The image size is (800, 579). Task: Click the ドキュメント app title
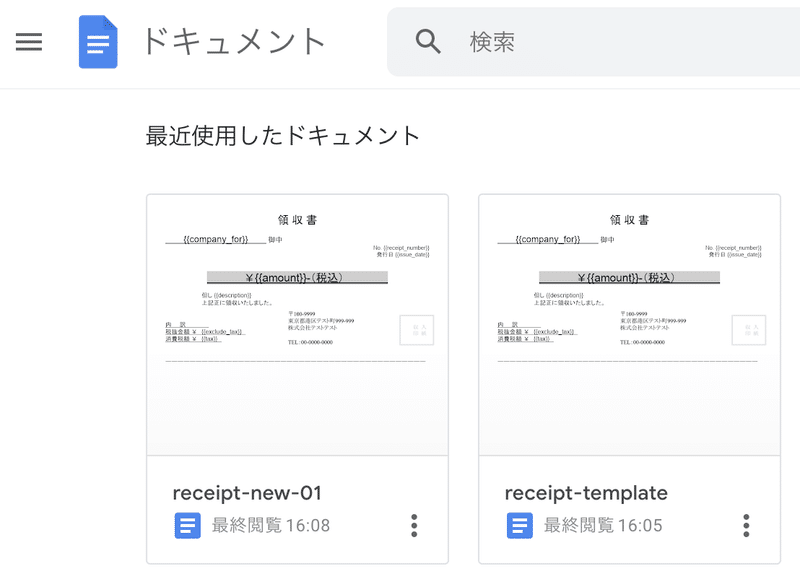(233, 42)
